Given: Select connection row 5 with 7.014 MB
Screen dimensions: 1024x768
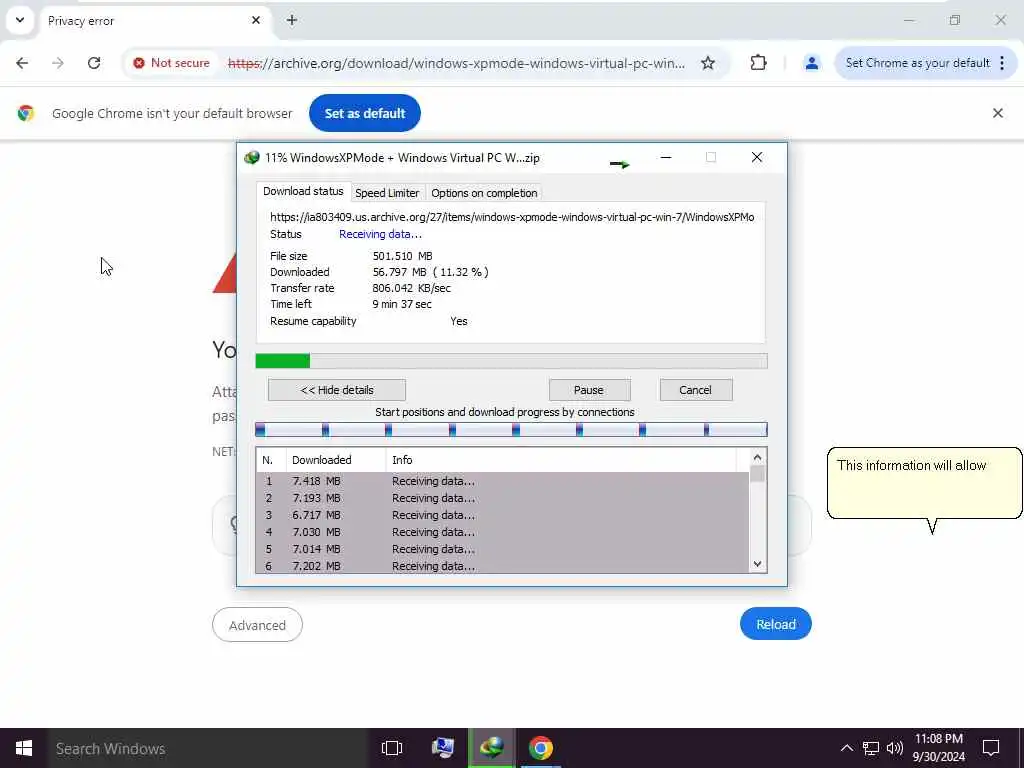Looking at the screenshot, I should pyautogui.click(x=502, y=549).
